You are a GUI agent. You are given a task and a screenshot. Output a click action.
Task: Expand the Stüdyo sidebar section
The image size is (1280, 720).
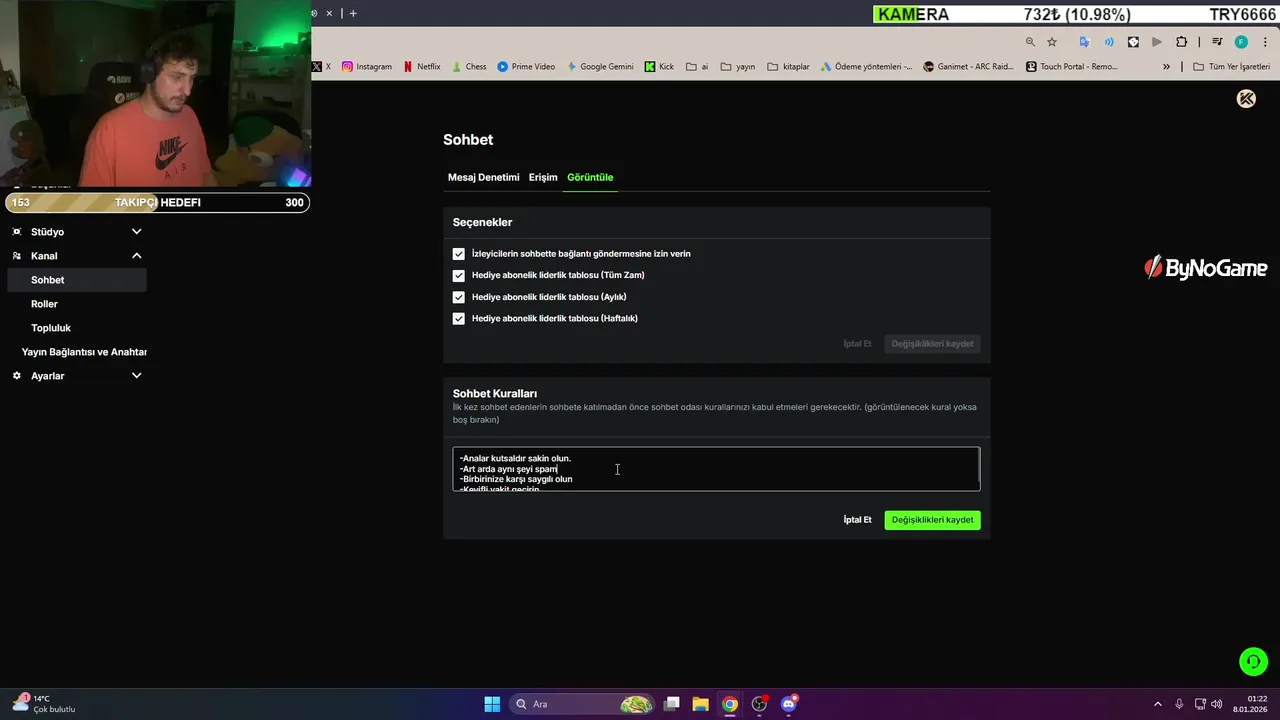coord(136,232)
